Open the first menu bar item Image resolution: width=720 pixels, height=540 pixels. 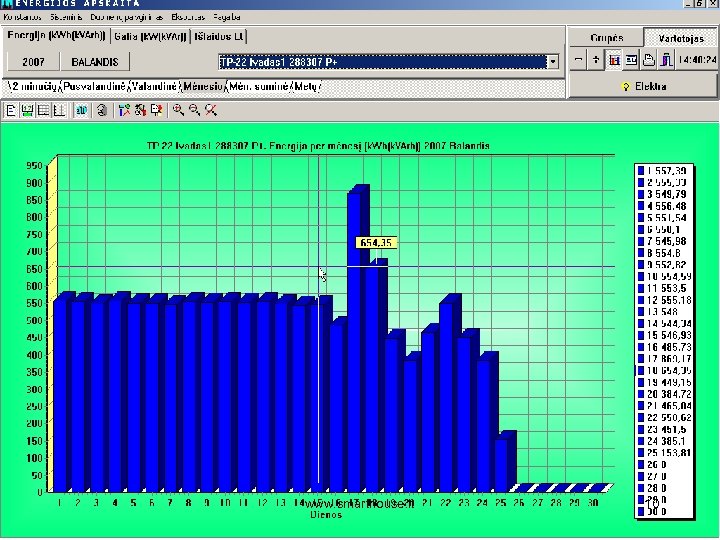click(x=22, y=17)
